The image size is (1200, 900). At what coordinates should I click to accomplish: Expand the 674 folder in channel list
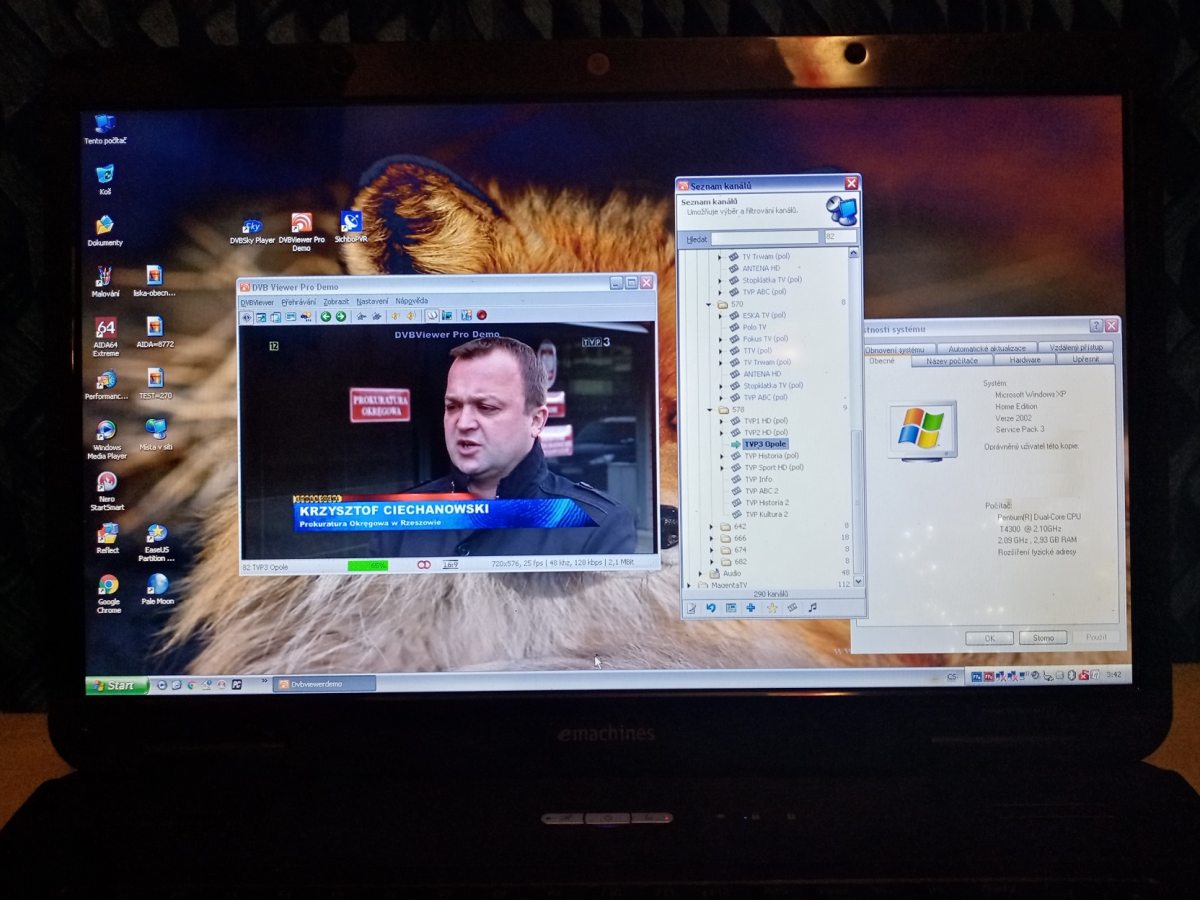[712, 550]
